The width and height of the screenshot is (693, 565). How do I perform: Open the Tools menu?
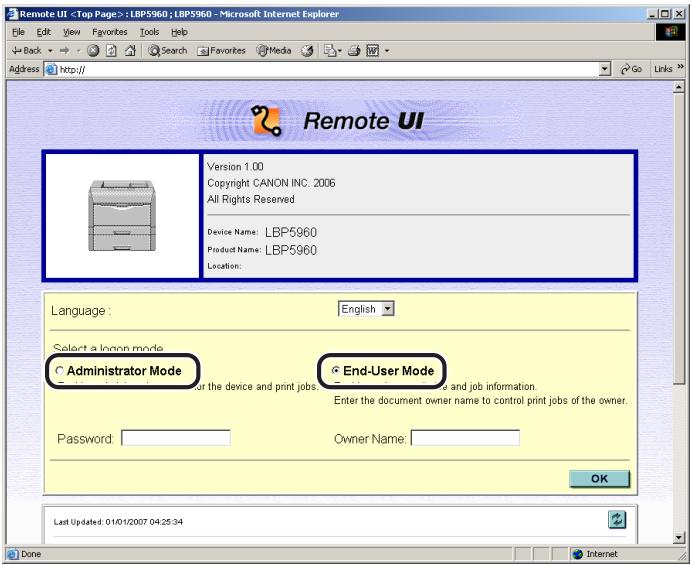coord(149,32)
